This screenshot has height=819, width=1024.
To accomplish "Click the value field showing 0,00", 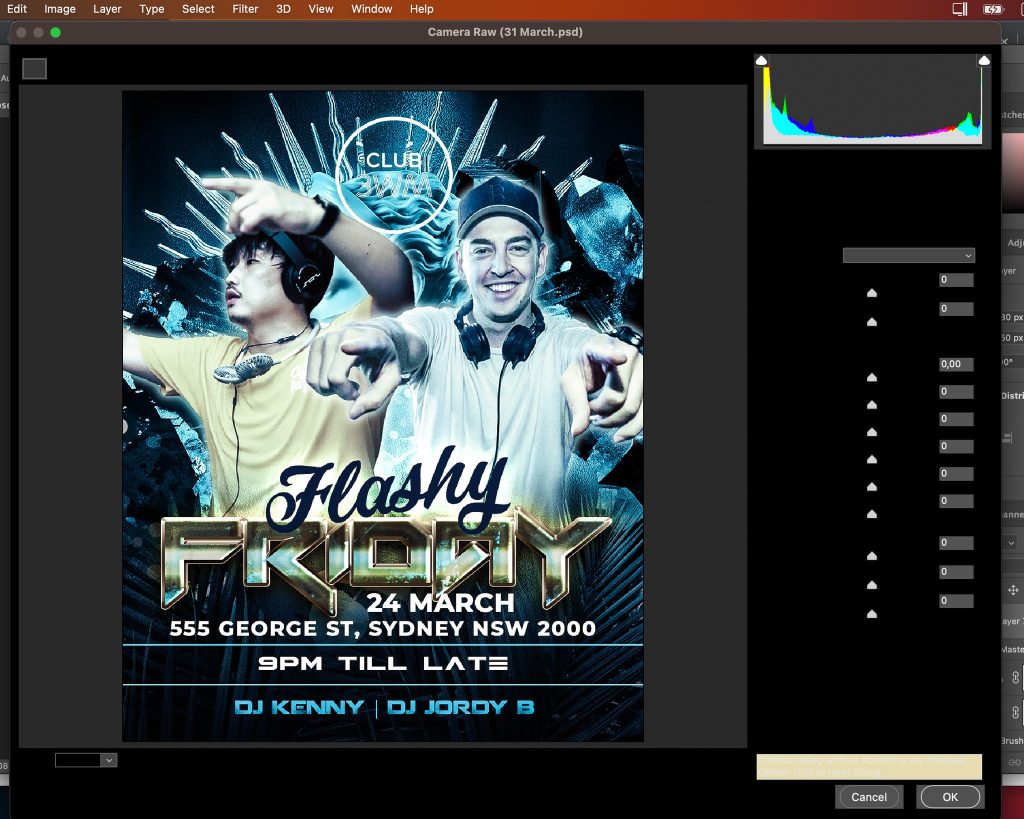I will (955, 364).
